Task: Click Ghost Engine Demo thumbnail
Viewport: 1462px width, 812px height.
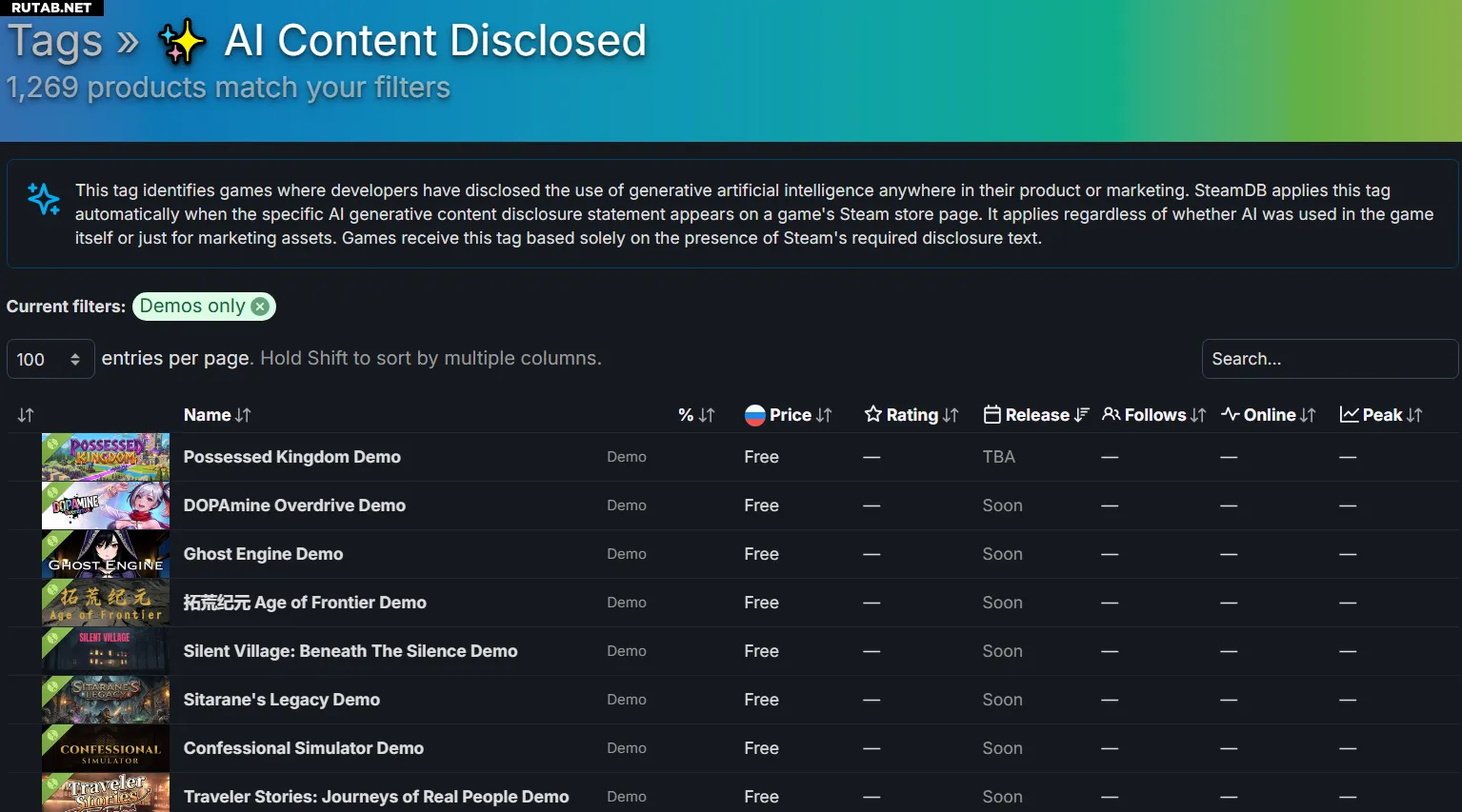Action: (x=106, y=554)
